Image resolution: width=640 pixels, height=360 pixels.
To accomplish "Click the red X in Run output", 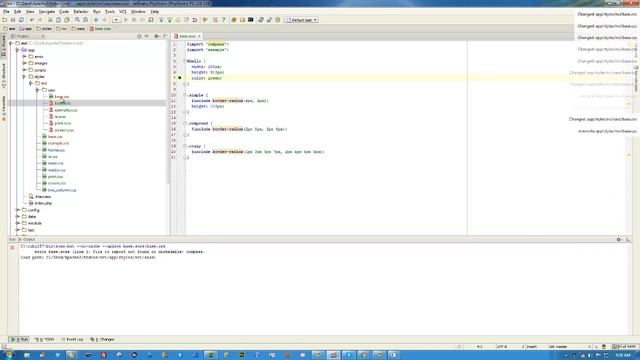I will click(x=12, y=248).
